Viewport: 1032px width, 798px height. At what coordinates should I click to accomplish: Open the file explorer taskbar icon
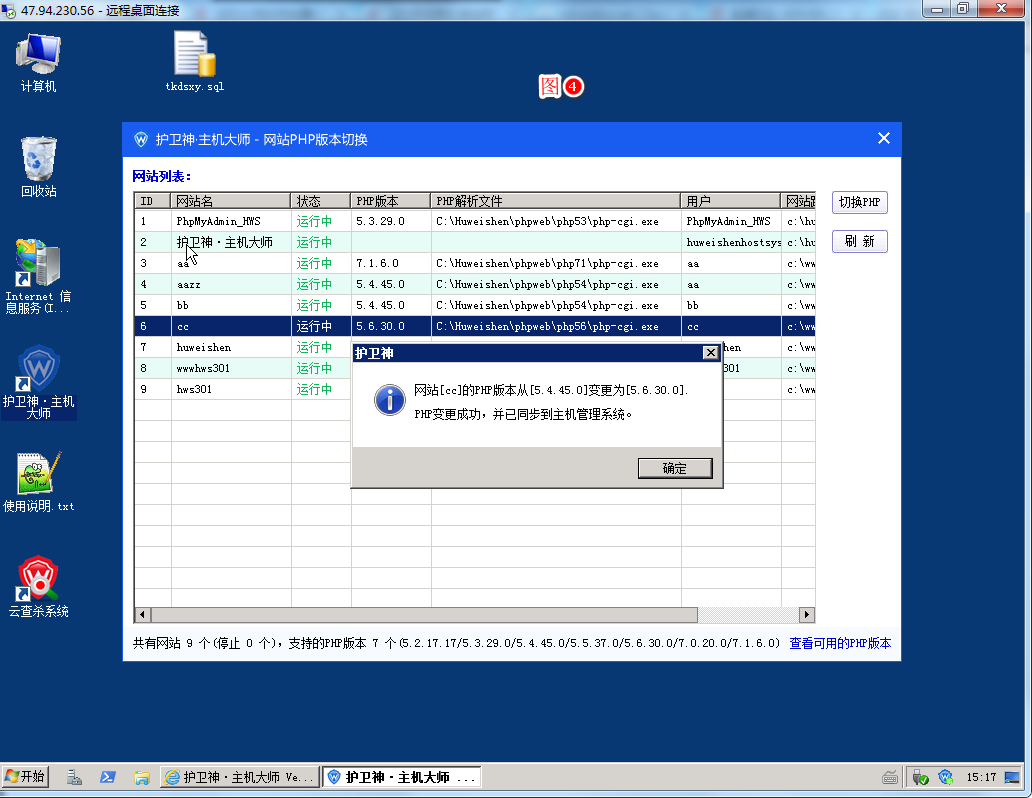[x=142, y=778]
